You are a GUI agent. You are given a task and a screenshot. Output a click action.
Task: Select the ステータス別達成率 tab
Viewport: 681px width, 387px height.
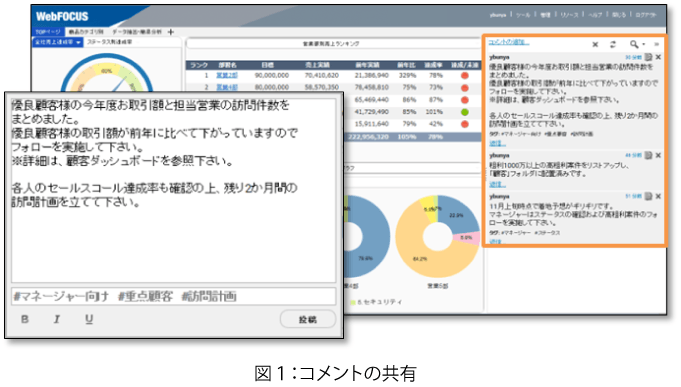[x=109, y=42]
